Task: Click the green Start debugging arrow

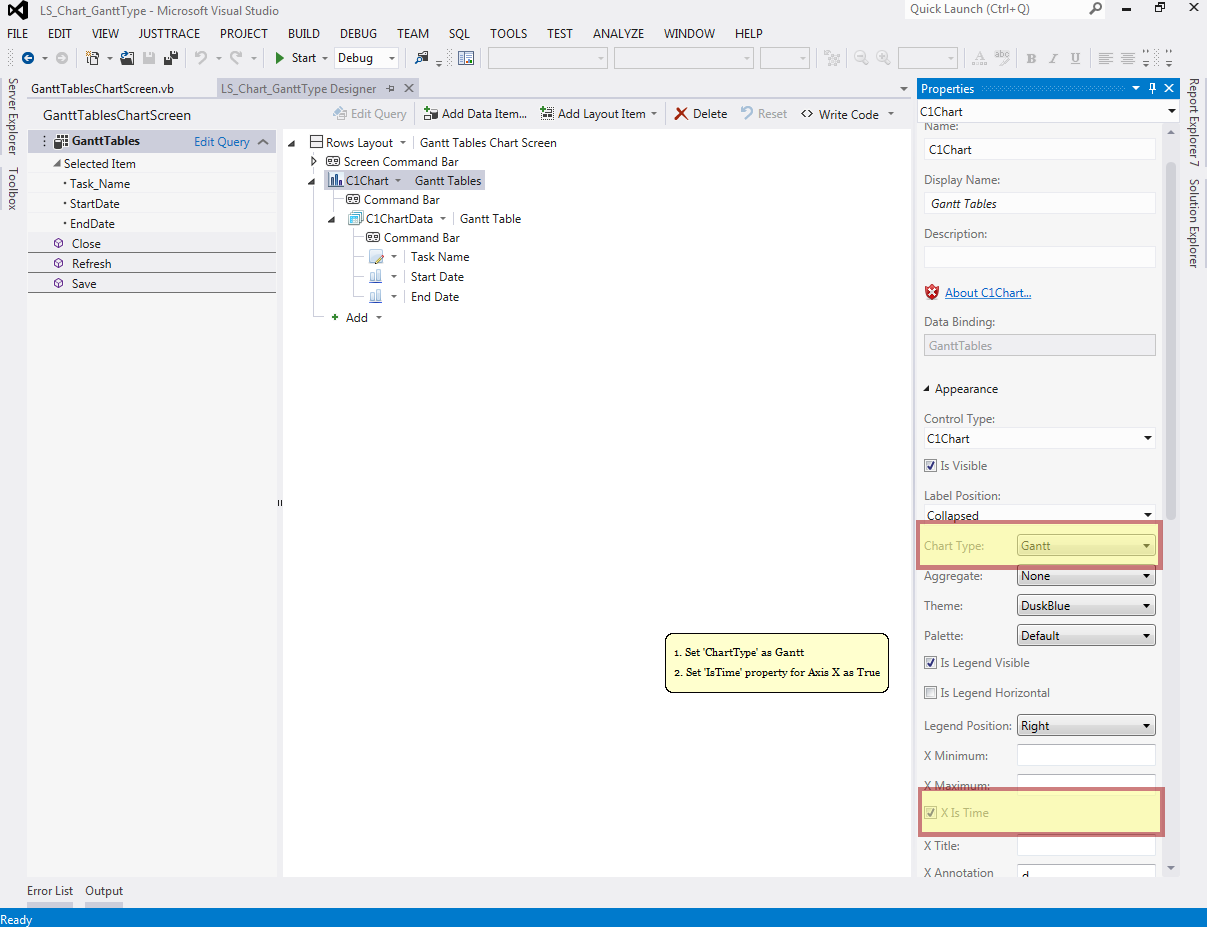Action: tap(281, 58)
